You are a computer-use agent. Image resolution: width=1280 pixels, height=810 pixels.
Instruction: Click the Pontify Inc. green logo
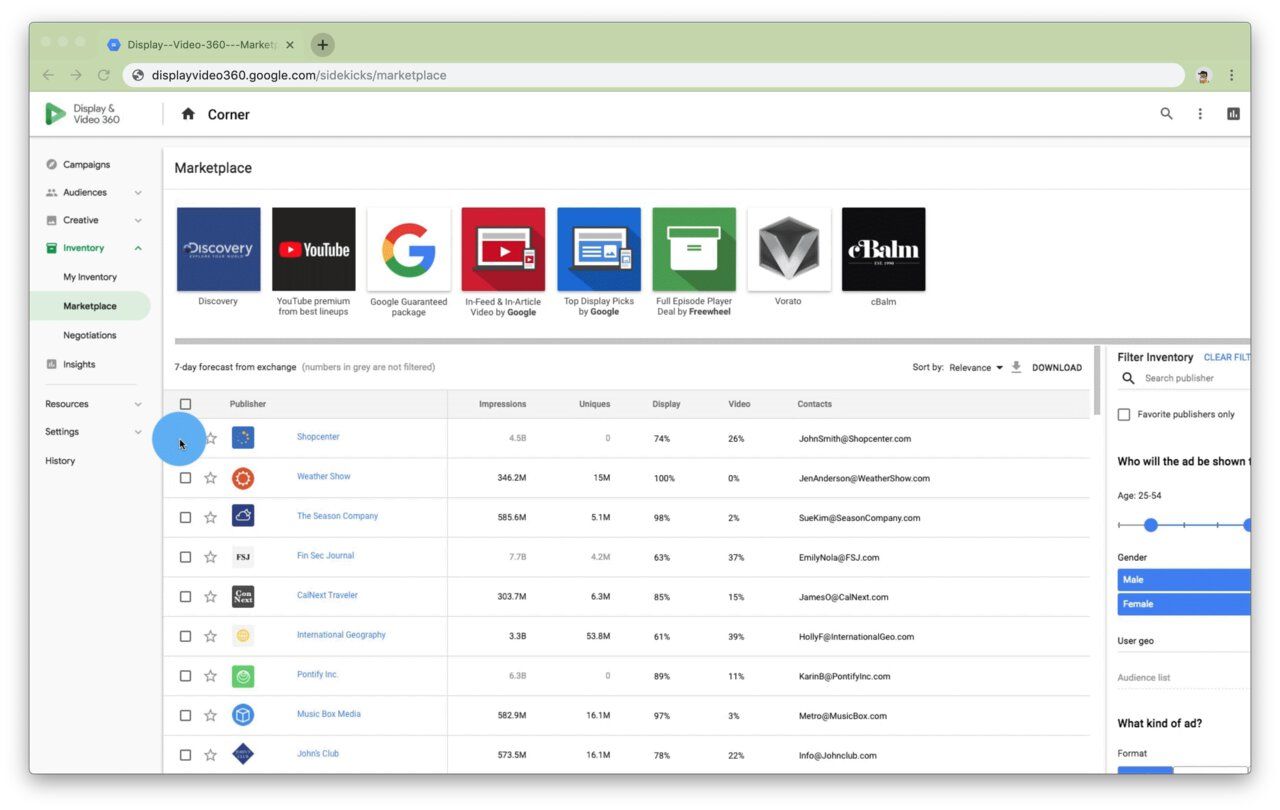point(243,676)
